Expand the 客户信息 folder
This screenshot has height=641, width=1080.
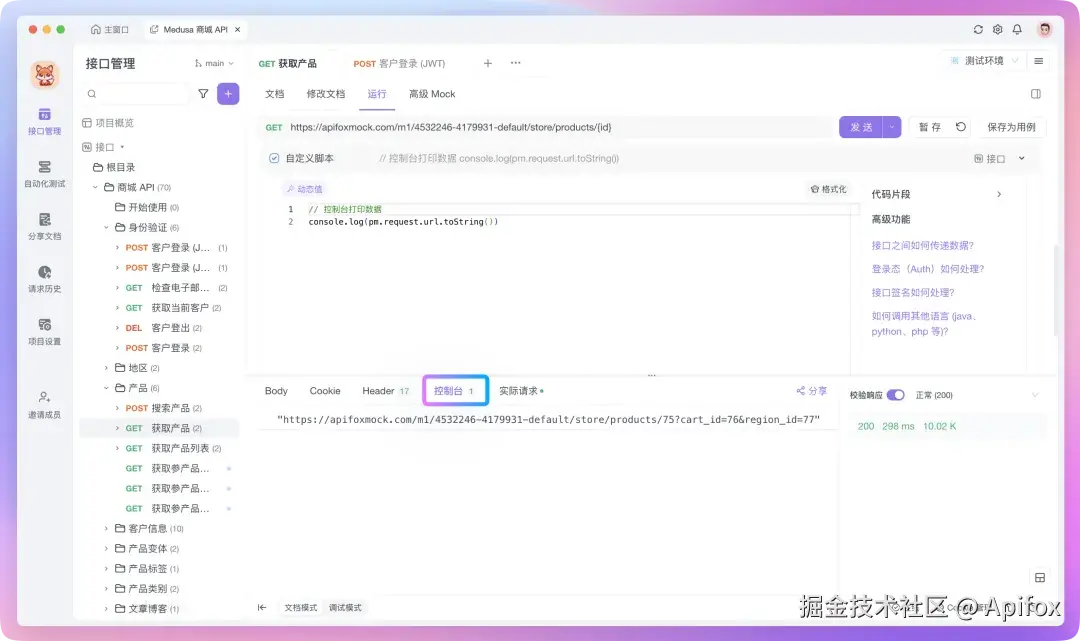coord(106,529)
